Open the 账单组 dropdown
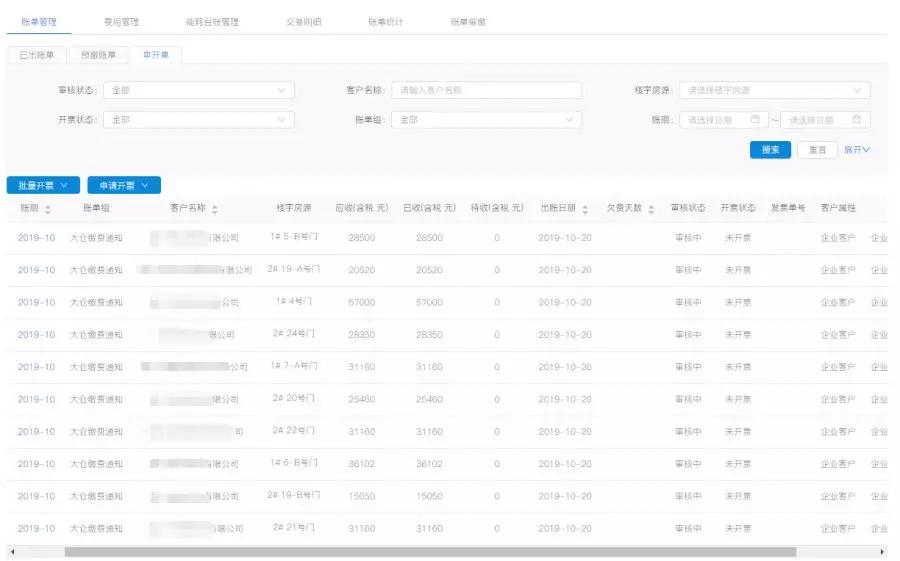Screen dimensions: 900x561 (x=487, y=120)
